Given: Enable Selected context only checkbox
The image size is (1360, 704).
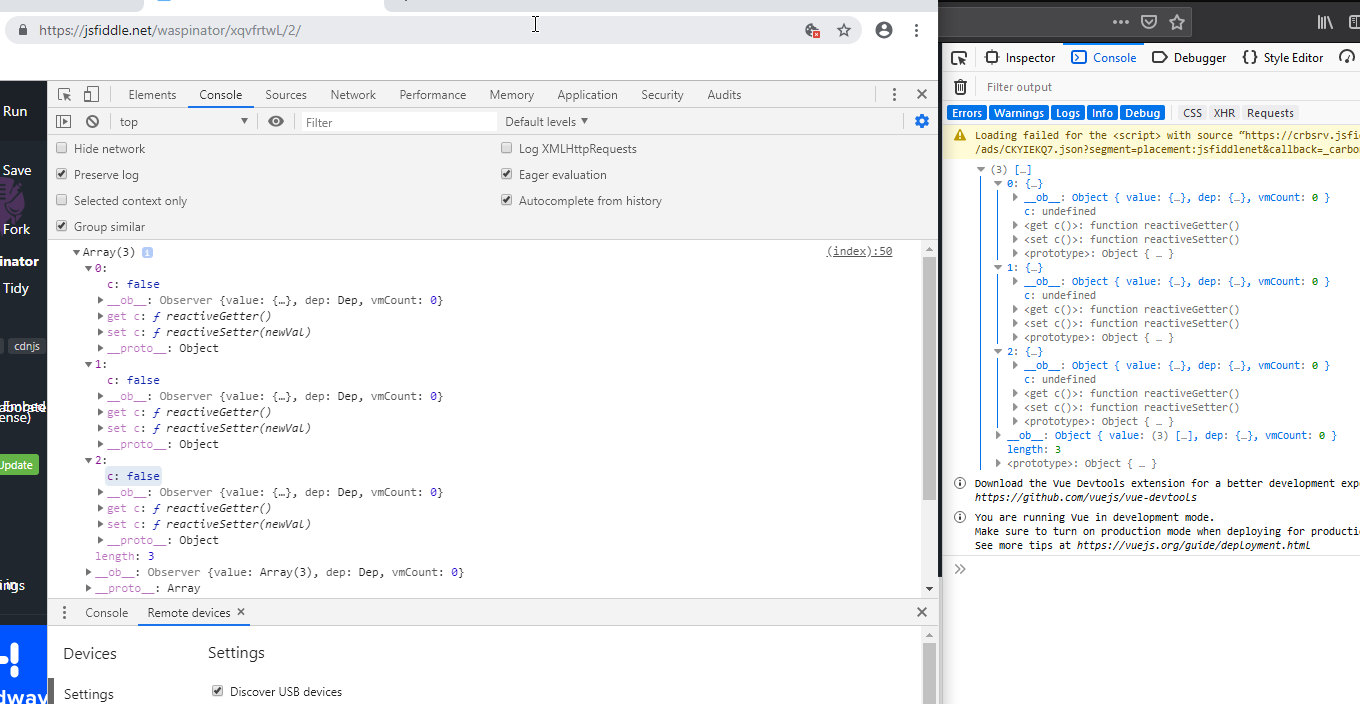Looking at the screenshot, I should [x=62, y=200].
